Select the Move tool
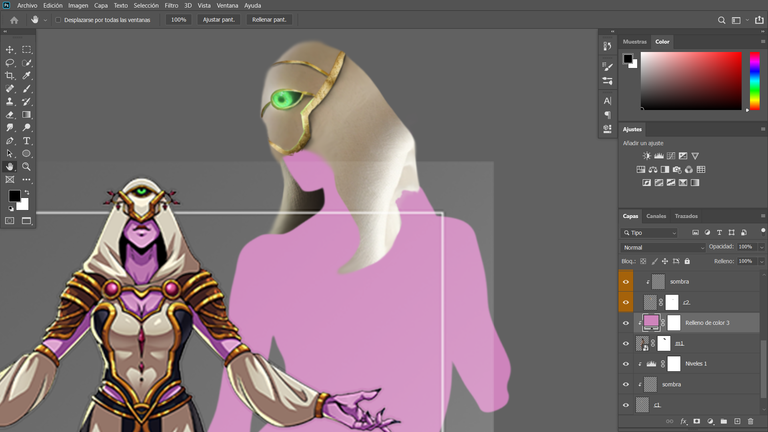768x432 pixels. 10,49
